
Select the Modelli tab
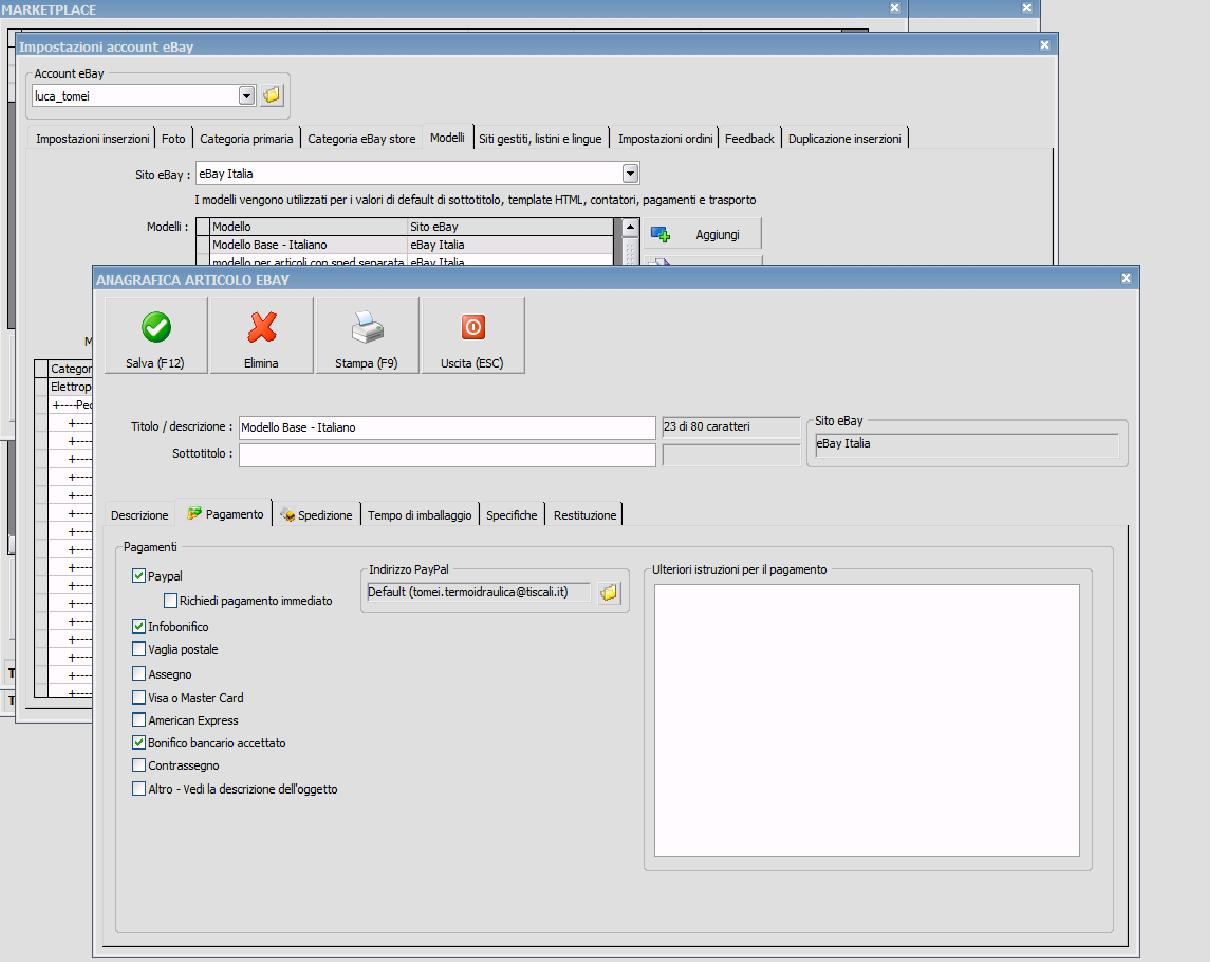[x=448, y=138]
